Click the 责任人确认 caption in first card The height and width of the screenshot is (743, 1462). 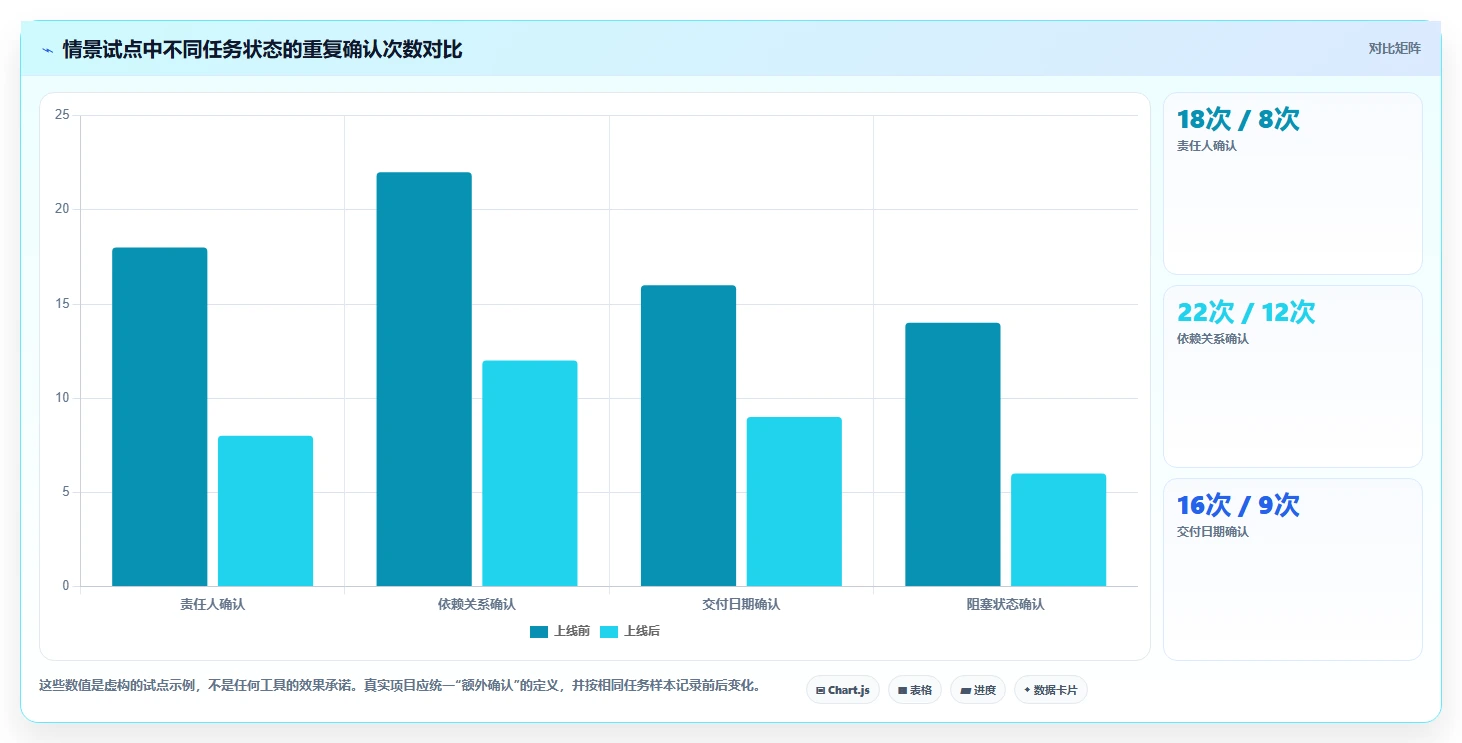tap(1207, 146)
